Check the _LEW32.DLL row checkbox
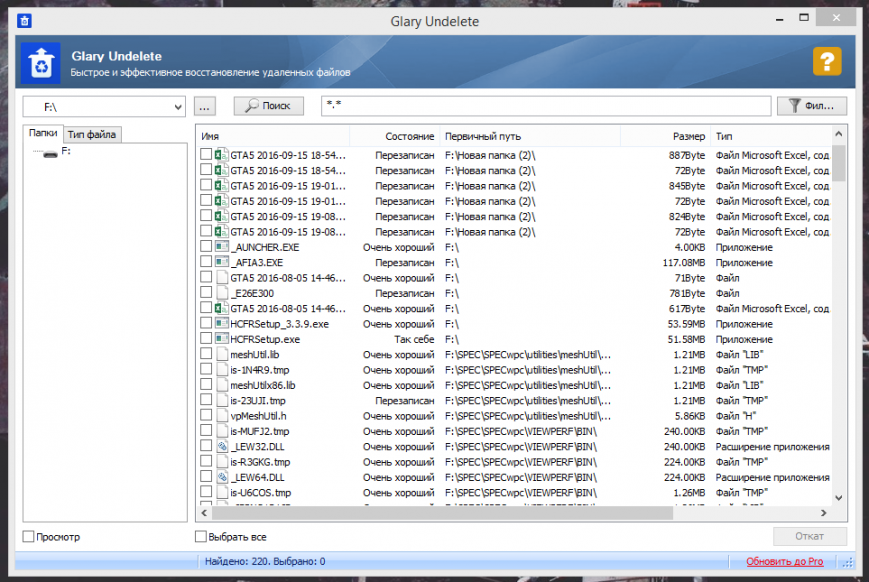Image resolution: width=869 pixels, height=582 pixels. [x=206, y=446]
